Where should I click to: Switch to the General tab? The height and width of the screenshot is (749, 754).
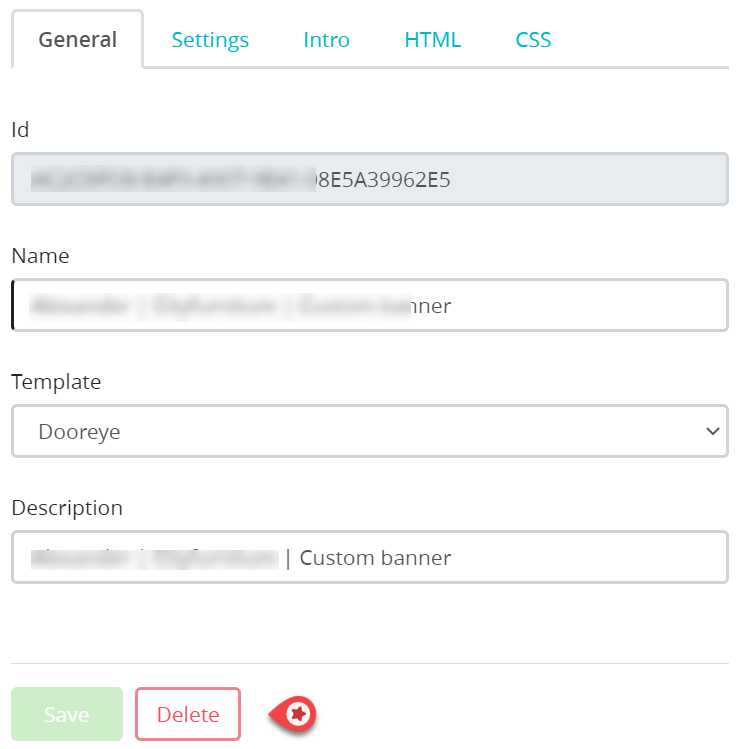click(x=77, y=40)
